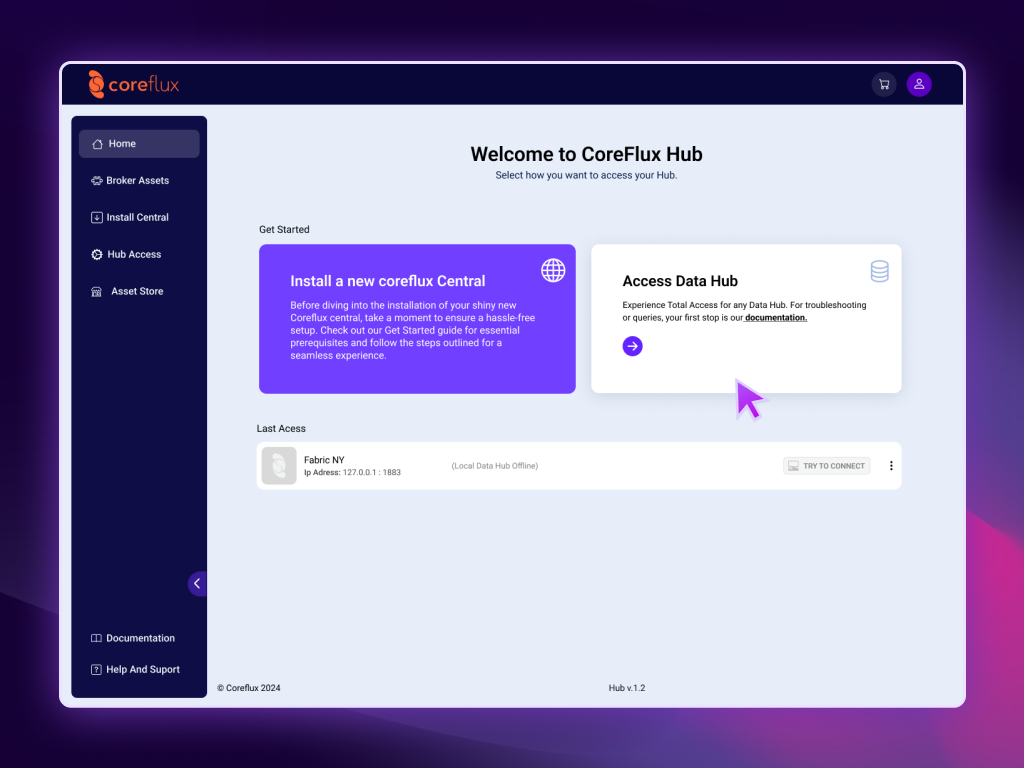Select the Asset Store icon
Viewport: 1024px width, 768px height.
tap(95, 291)
